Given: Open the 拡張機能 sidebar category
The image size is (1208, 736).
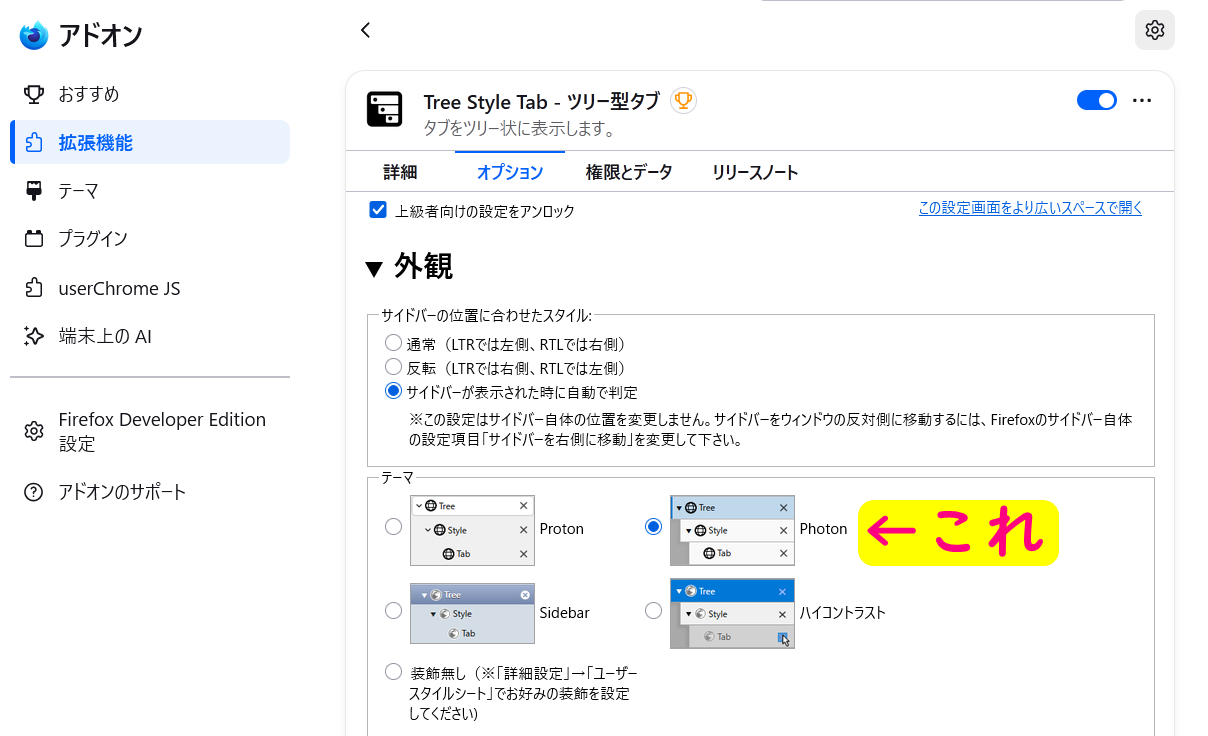Looking at the screenshot, I should pyautogui.click(x=150, y=142).
